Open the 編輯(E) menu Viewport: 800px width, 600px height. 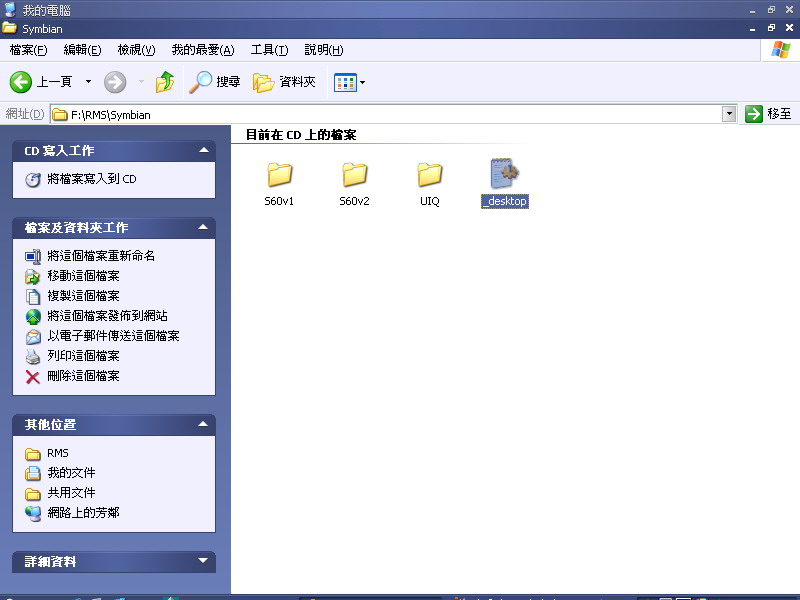pyautogui.click(x=82, y=50)
